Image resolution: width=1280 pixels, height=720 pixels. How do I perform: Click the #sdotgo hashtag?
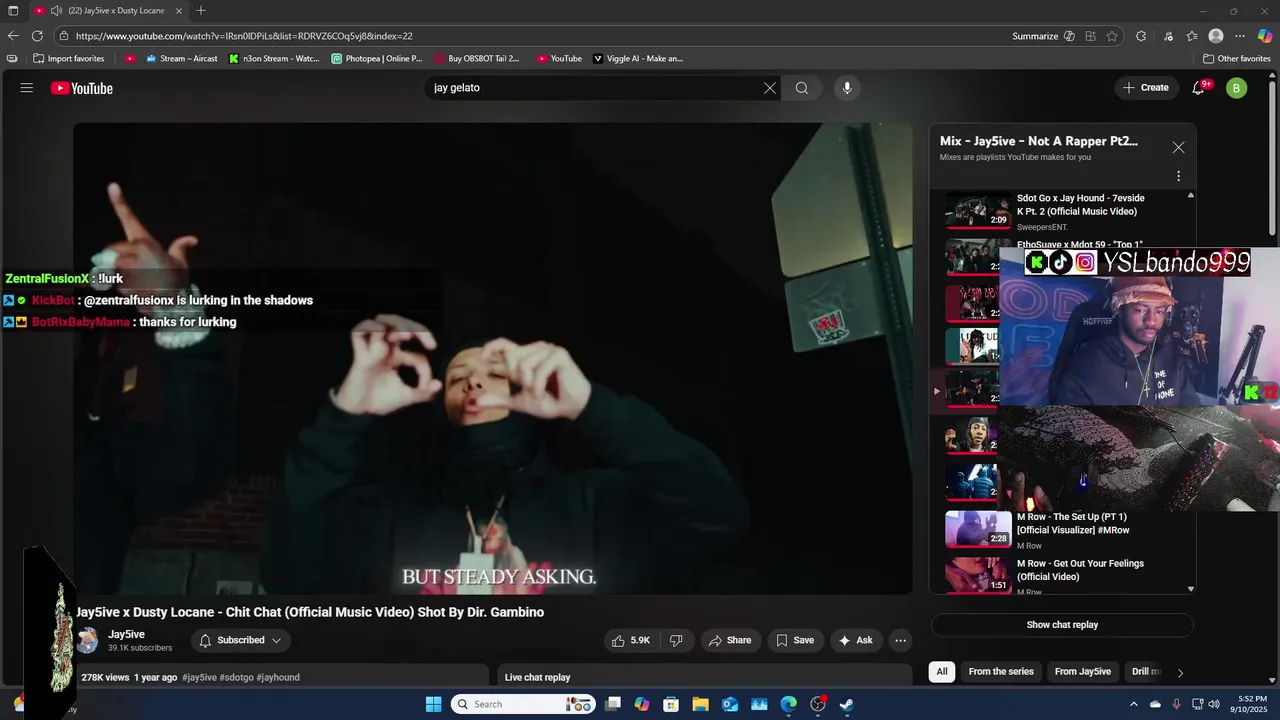tap(236, 677)
